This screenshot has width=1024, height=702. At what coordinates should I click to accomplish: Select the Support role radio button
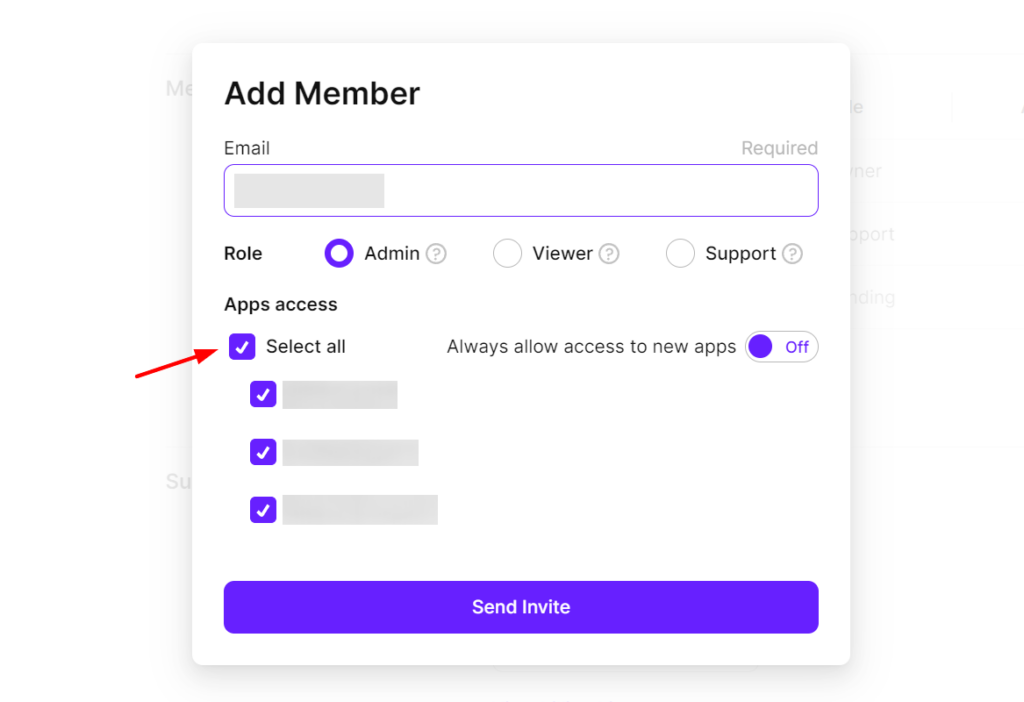click(x=680, y=254)
